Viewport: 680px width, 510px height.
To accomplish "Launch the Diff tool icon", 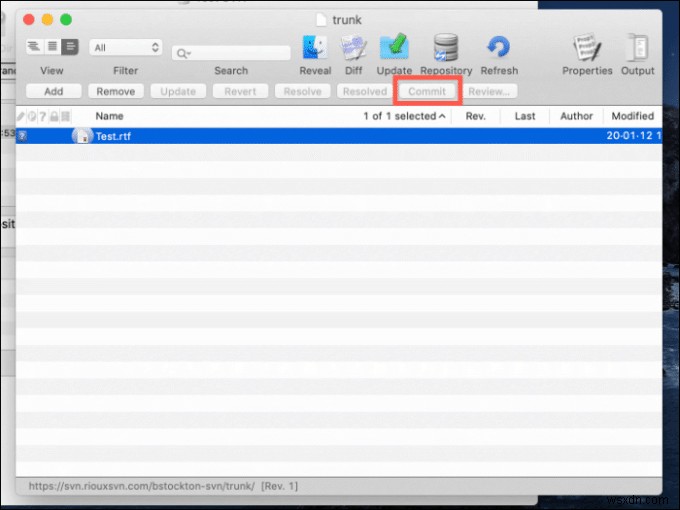I will click(x=353, y=47).
